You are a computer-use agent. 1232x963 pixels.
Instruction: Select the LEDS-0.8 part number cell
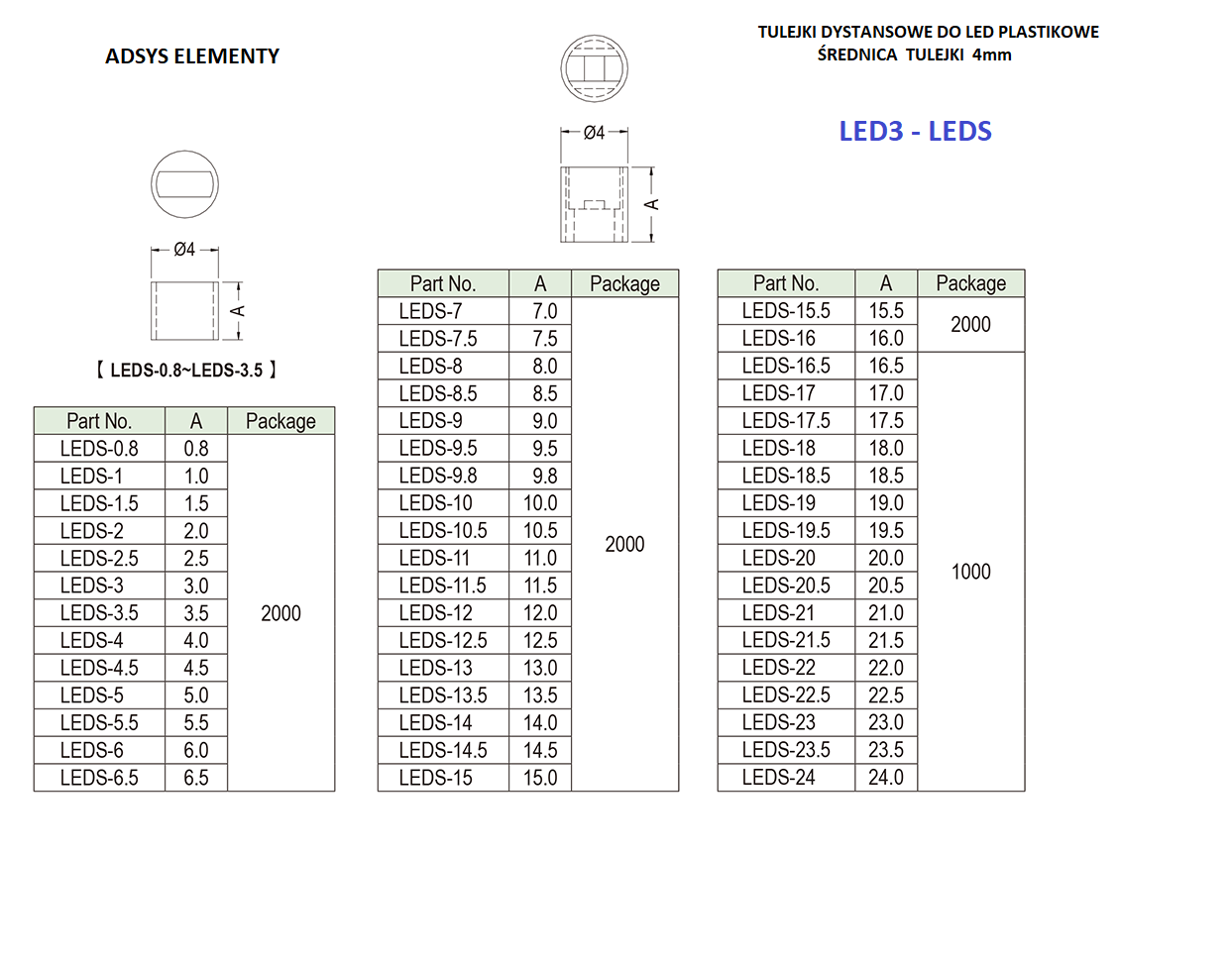coord(99,449)
